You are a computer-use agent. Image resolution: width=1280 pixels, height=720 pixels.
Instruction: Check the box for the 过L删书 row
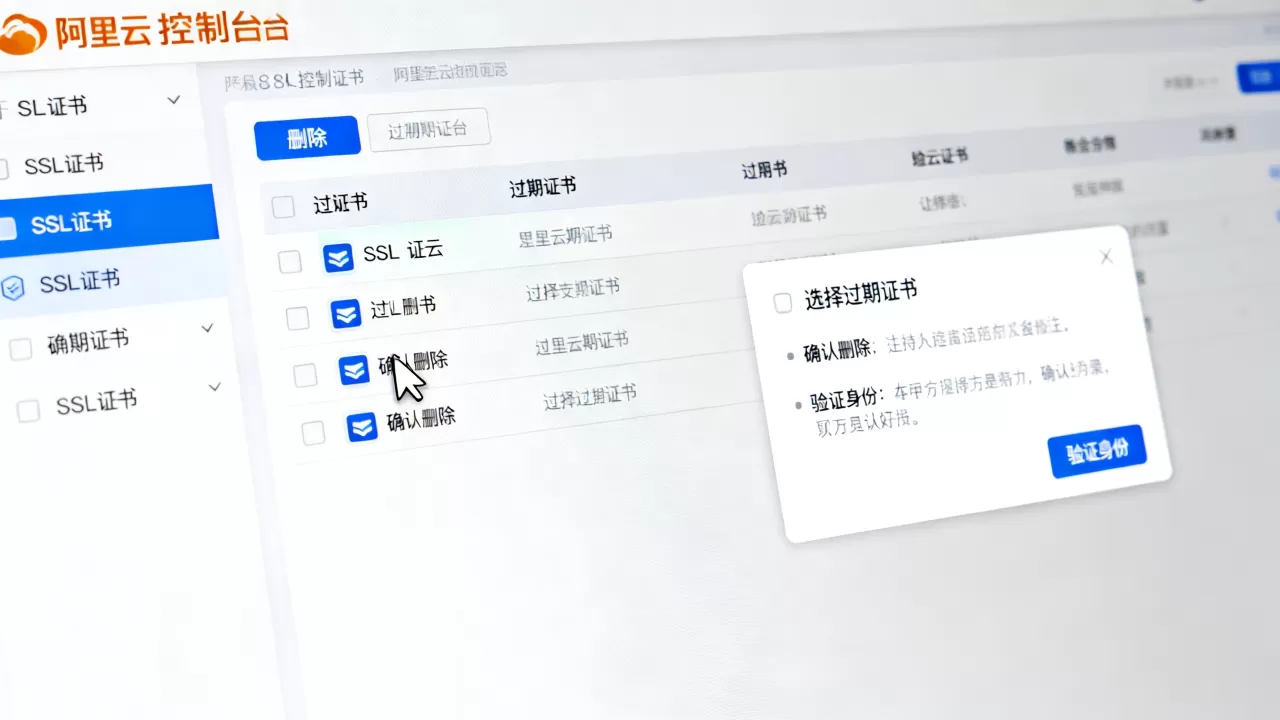pyautogui.click(x=298, y=319)
